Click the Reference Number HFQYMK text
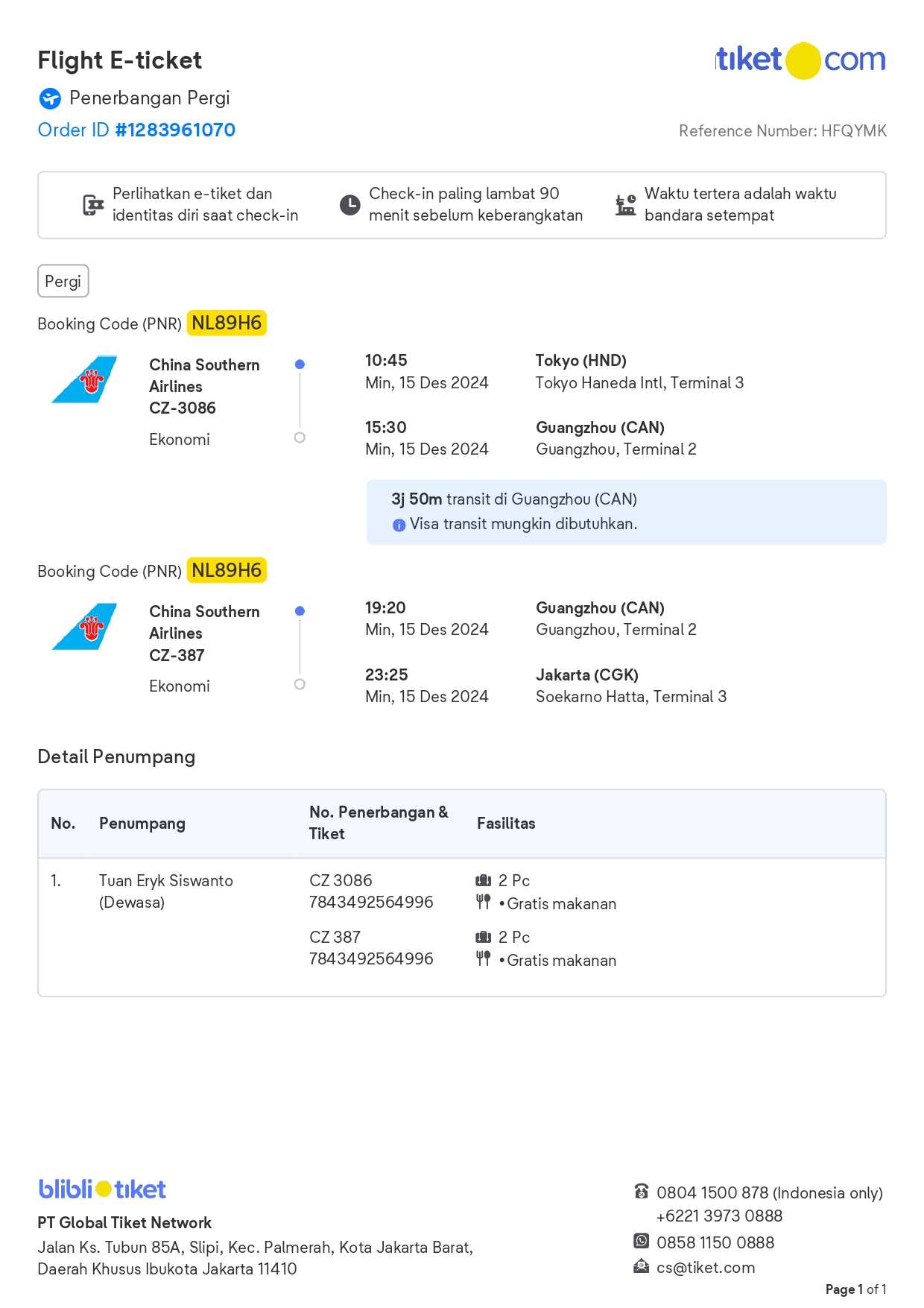The width and height of the screenshot is (924, 1308). tap(782, 131)
